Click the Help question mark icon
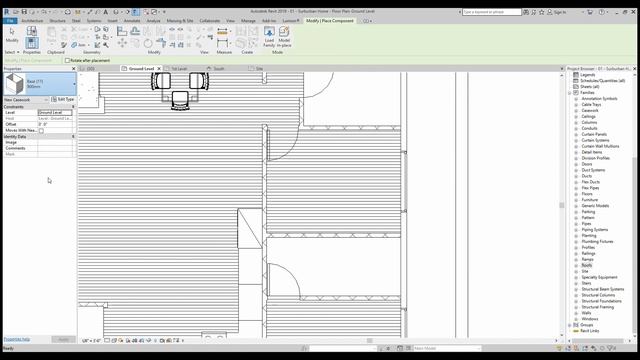 pyautogui.click(x=601, y=12)
